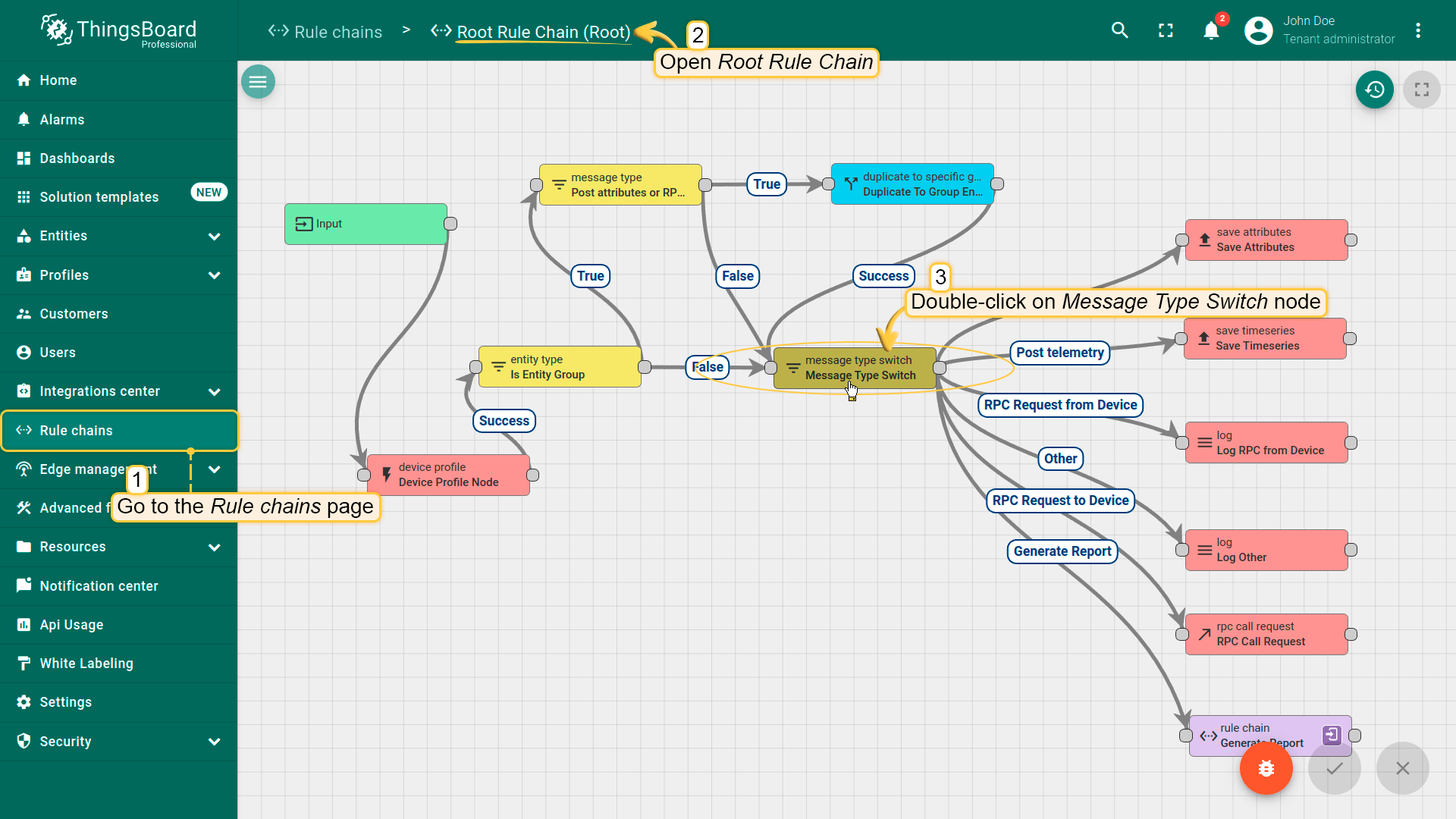
Task: Open the Notification center menu item
Action: pyautogui.click(x=99, y=586)
